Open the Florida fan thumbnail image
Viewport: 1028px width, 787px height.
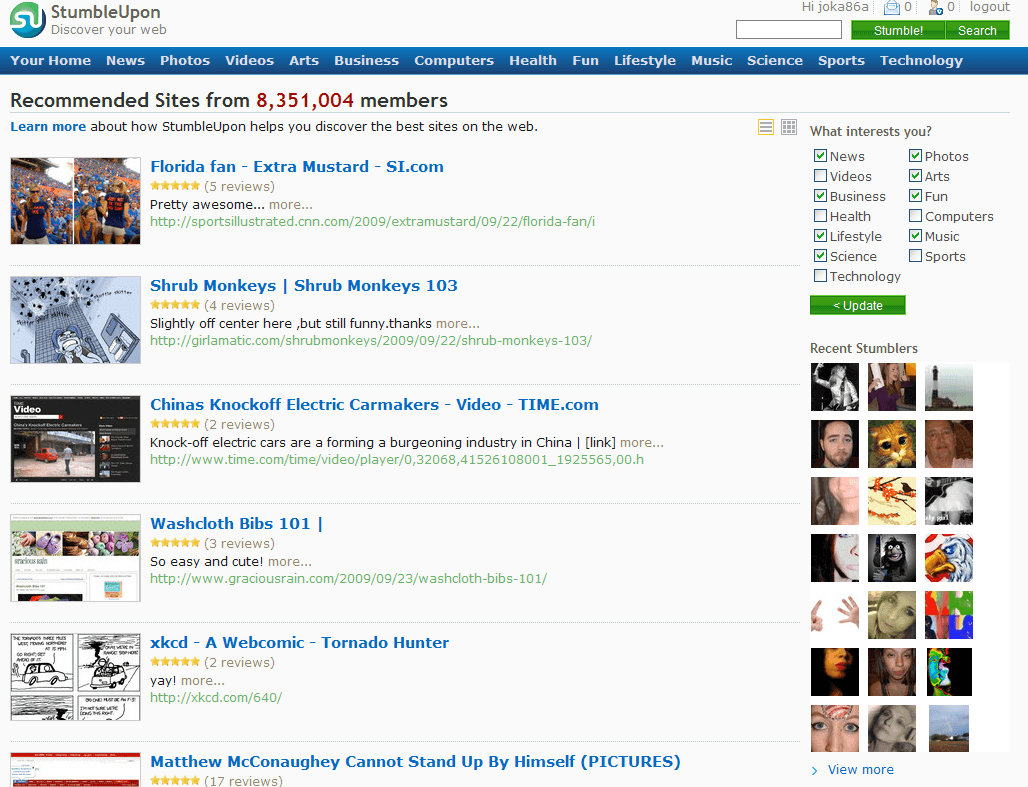(x=75, y=201)
